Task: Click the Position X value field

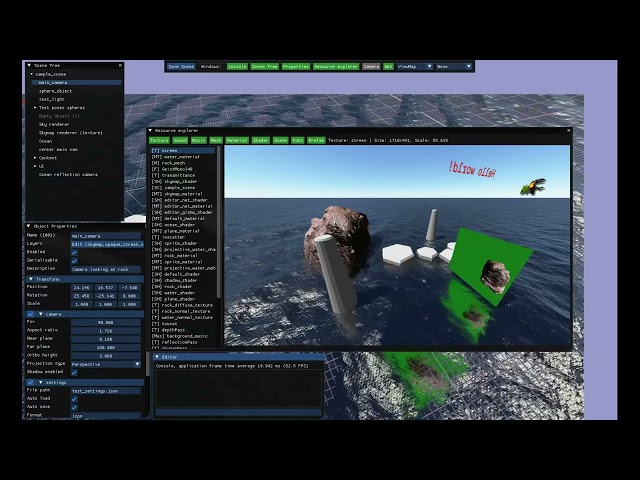Action: (82, 288)
